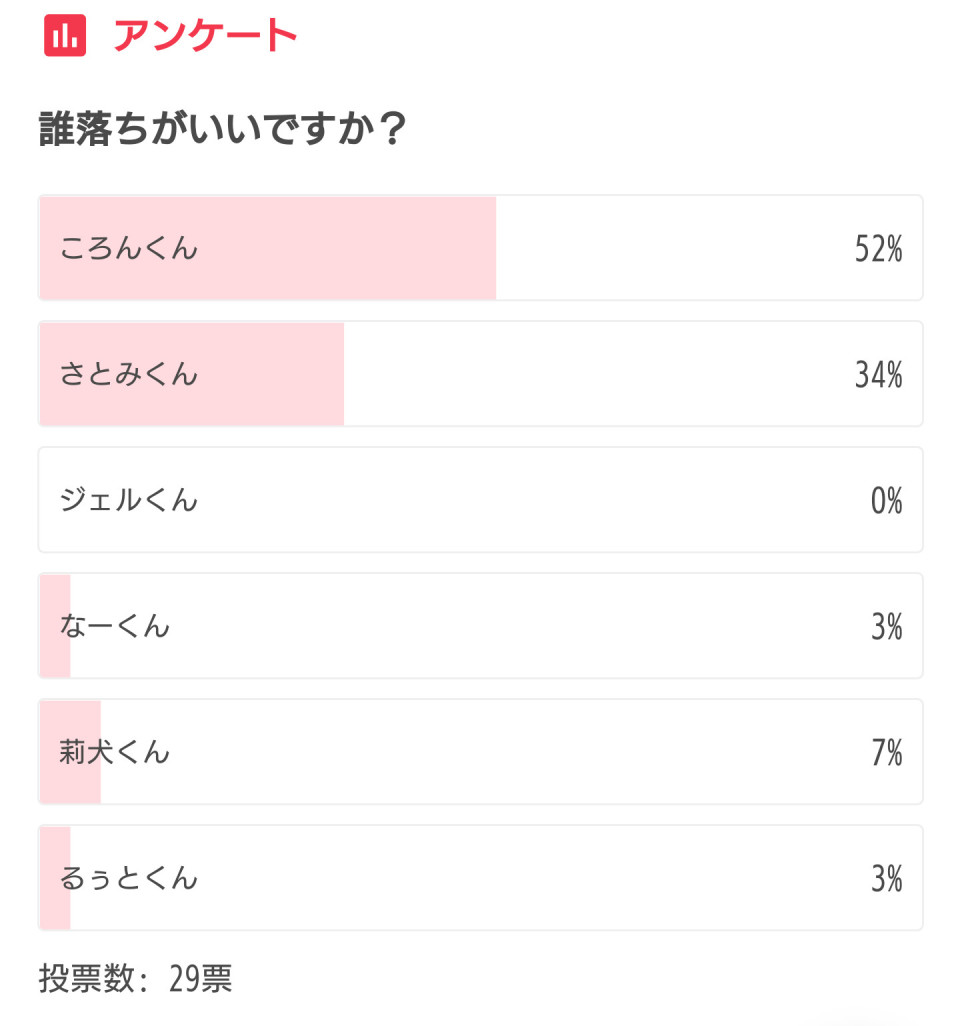Click the small pink bar for 莉犬くん

pos(70,752)
